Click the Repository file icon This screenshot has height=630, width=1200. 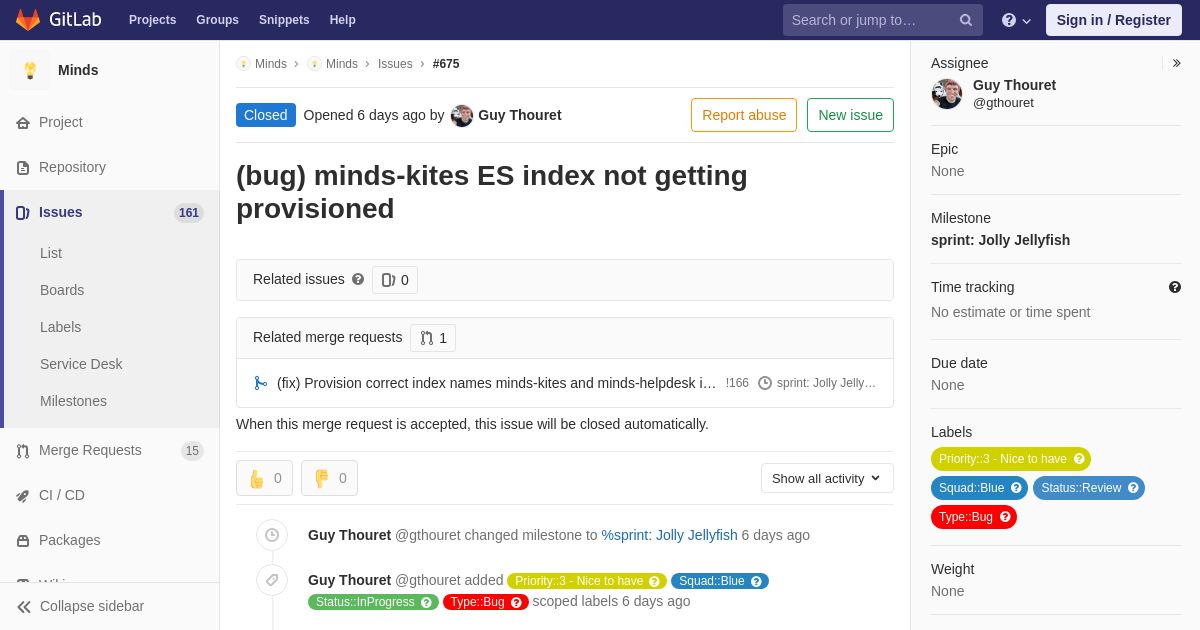click(x=23, y=168)
